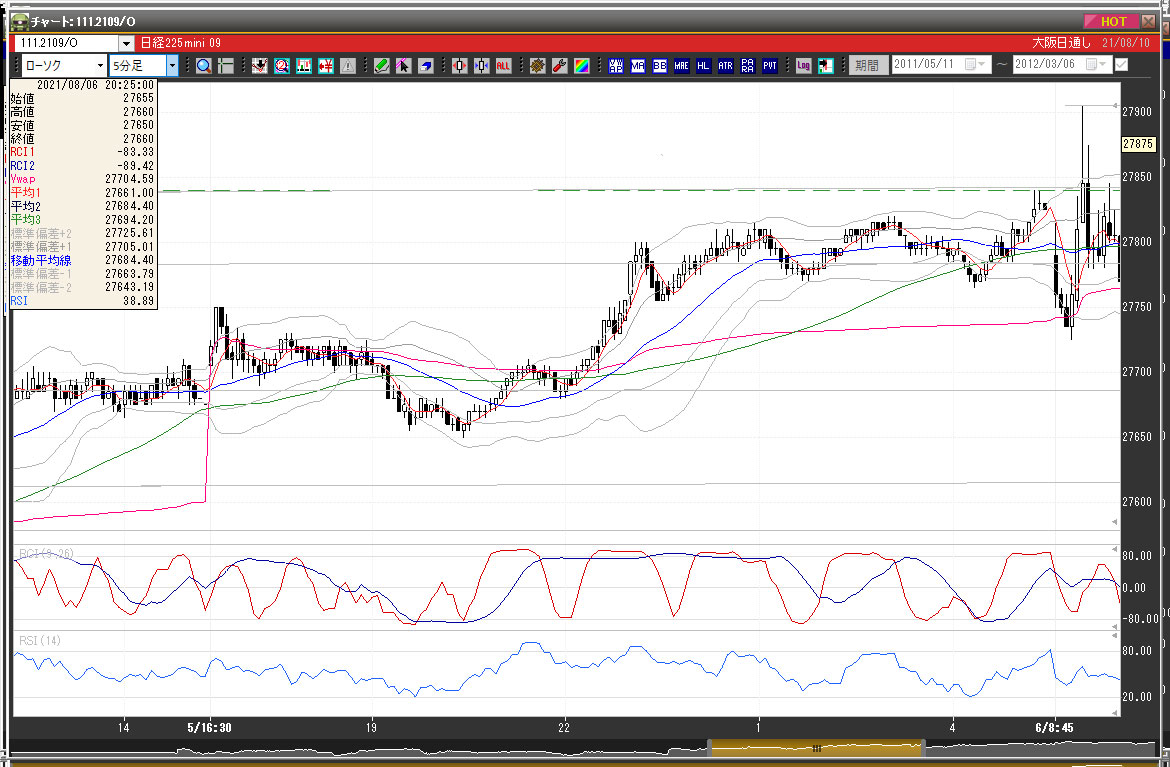
Task: Enable the BB Bollinger Bands indicator
Action: point(660,65)
